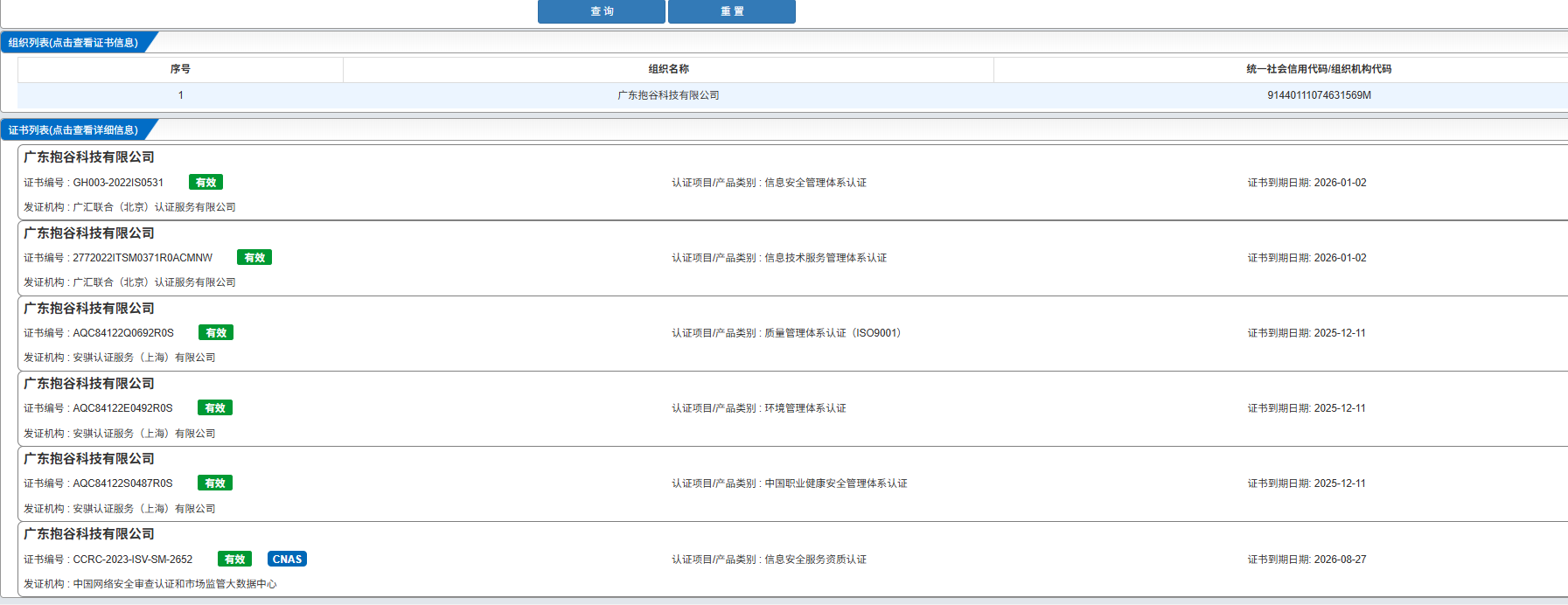Click certificate number AQC84122E0492R0S
1568x605 pixels.
coord(122,408)
